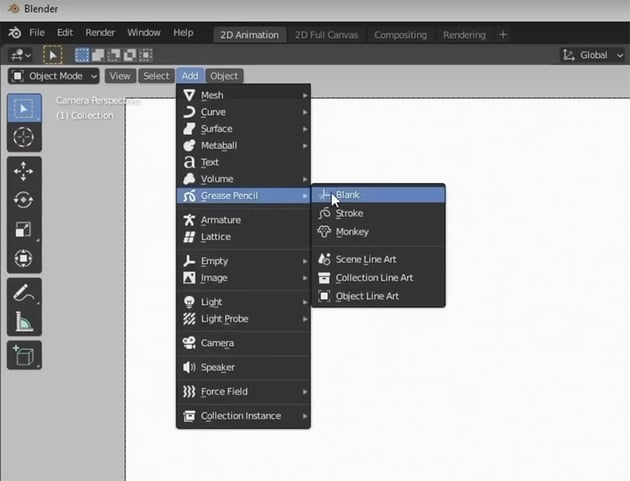
Task: Expand the Metaball submenu
Action: click(243, 145)
